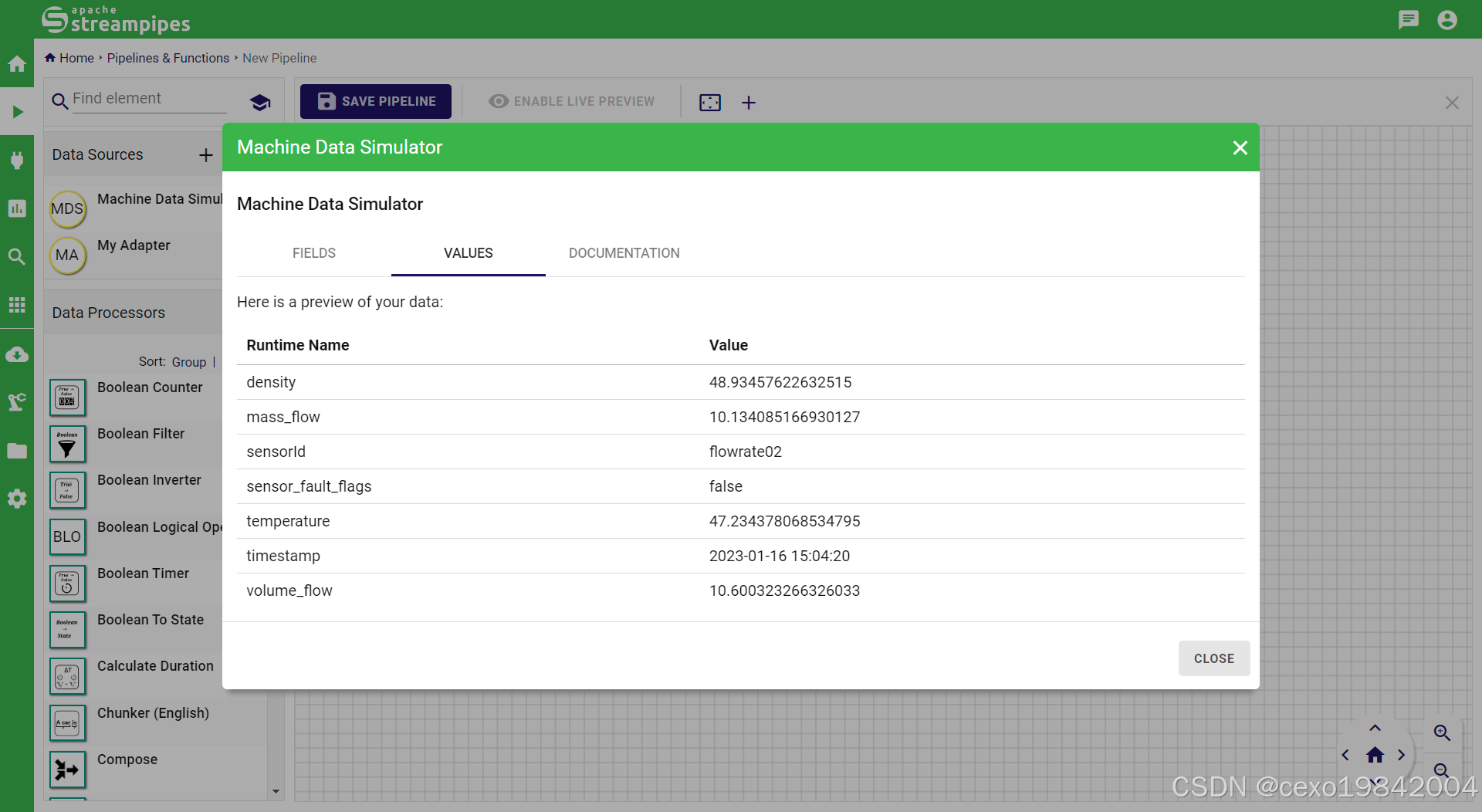Switch to the DOCUMENTATION tab

click(x=624, y=253)
